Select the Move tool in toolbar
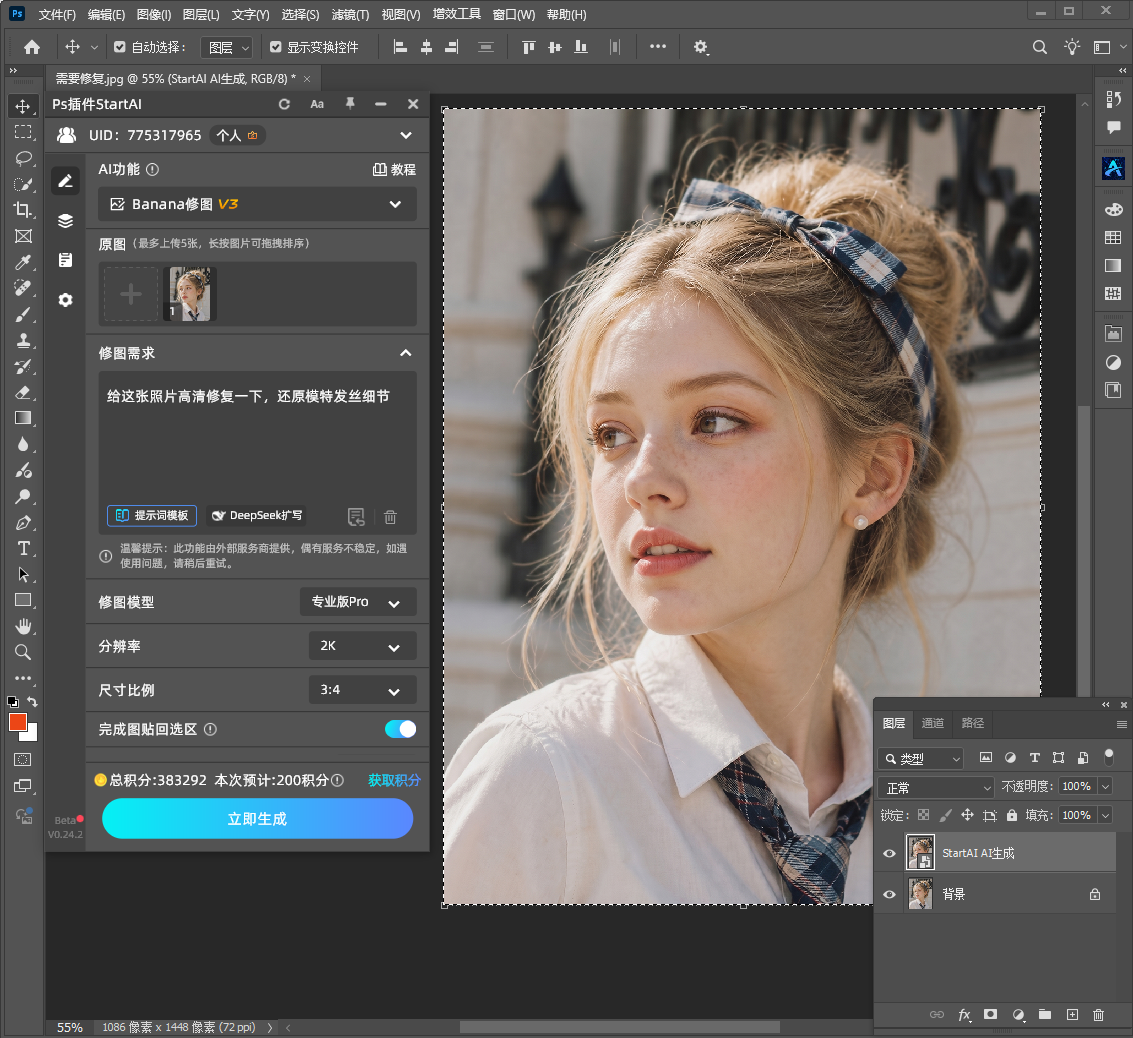This screenshot has height=1038, width=1133. click(22, 106)
